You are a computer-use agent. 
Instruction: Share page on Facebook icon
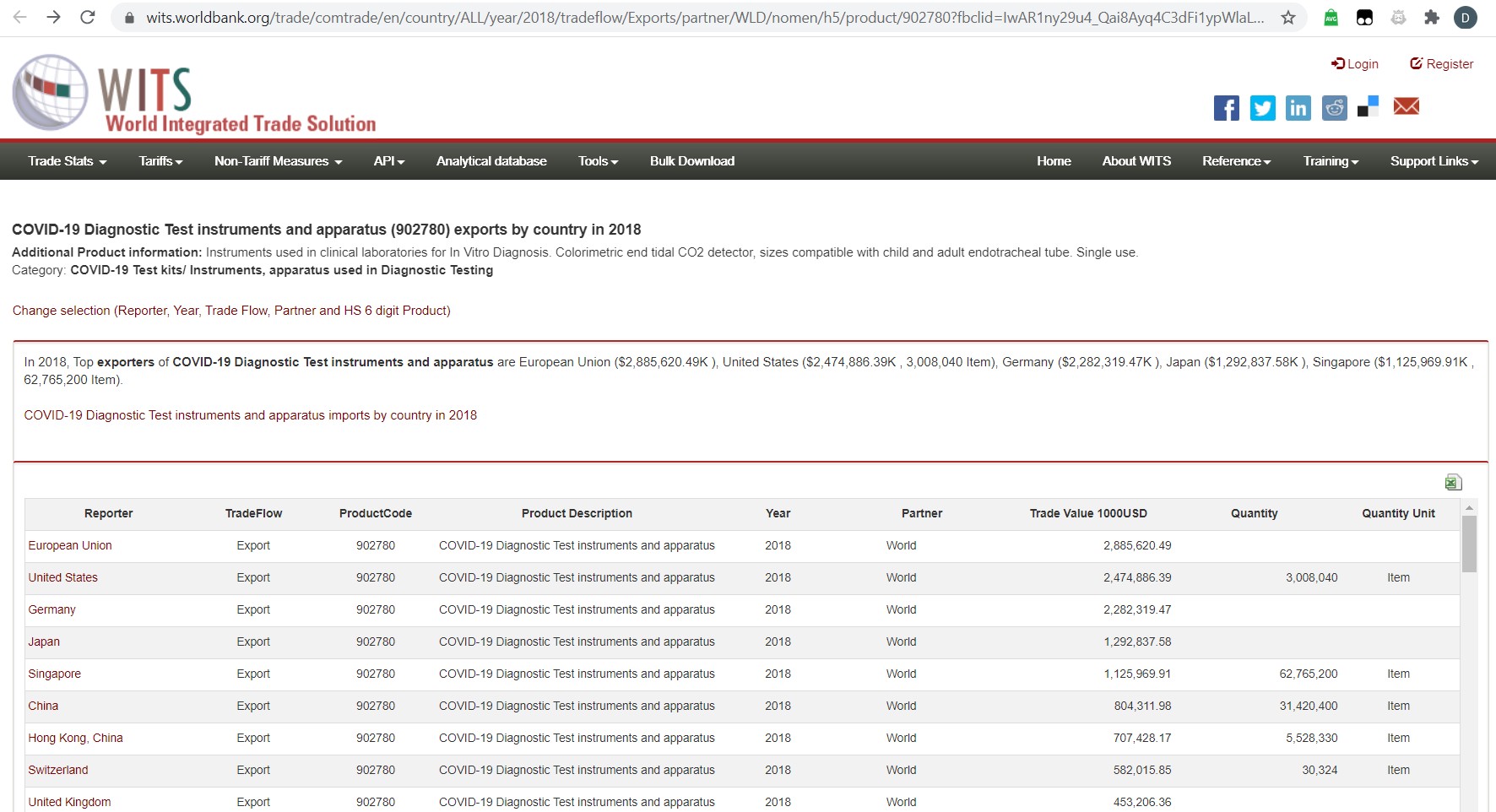1226,108
